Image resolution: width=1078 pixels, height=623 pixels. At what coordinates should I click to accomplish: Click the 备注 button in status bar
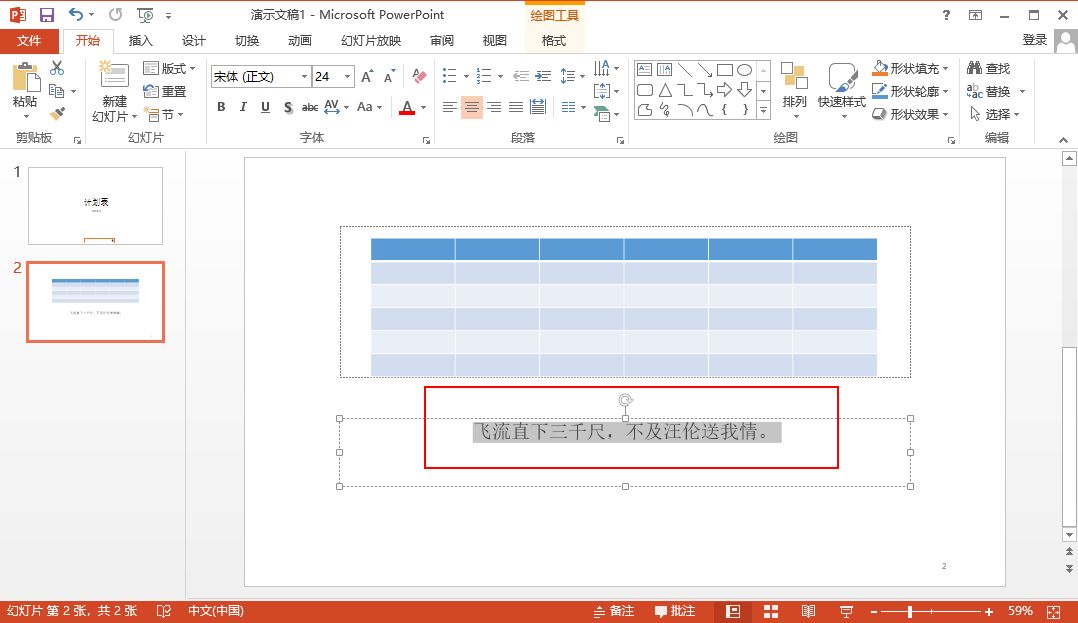[x=613, y=611]
